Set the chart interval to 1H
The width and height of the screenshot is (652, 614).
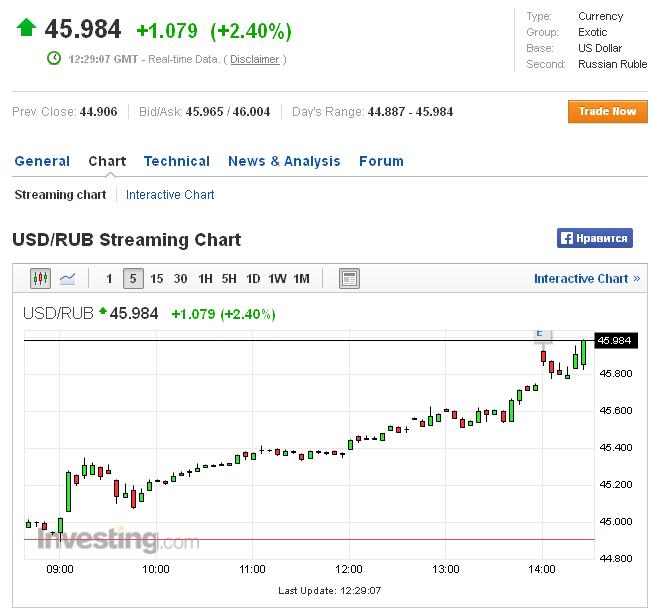(205, 279)
